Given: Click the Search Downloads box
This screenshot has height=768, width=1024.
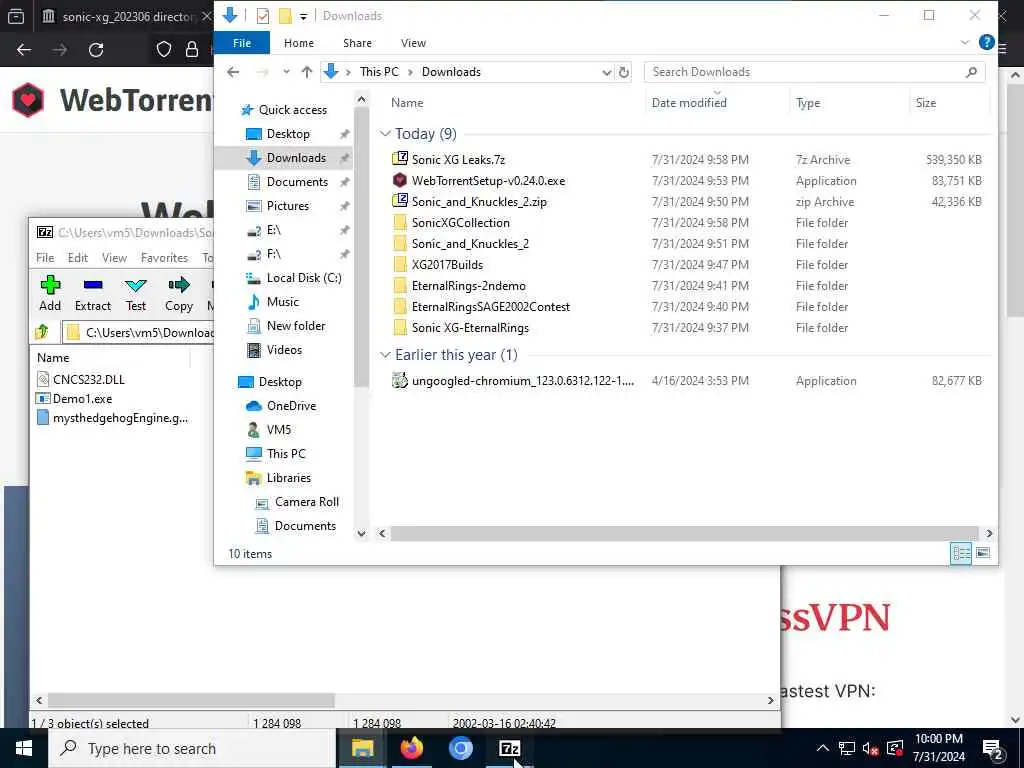Looking at the screenshot, I should pyautogui.click(x=814, y=72).
